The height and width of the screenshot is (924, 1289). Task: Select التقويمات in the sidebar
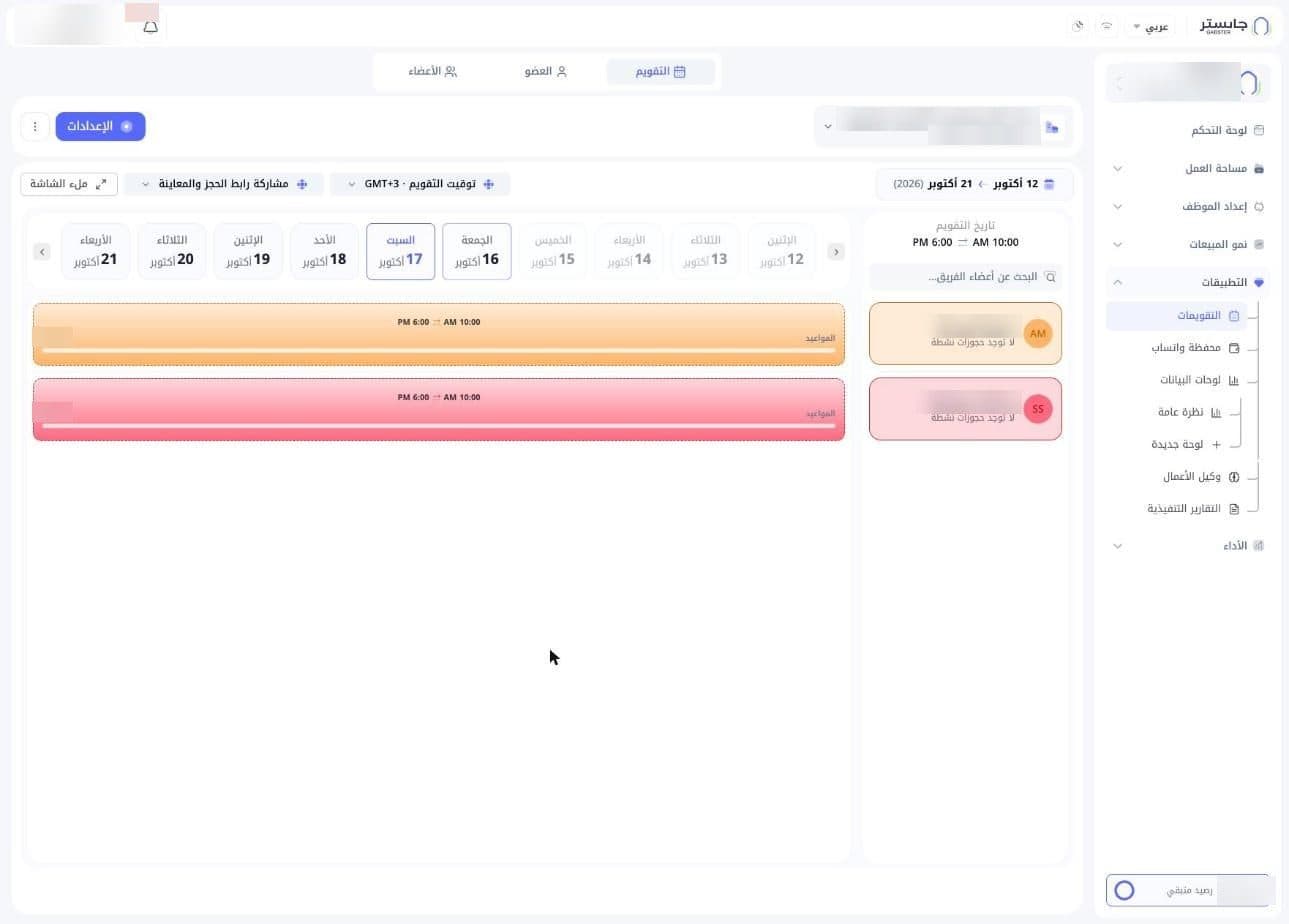1177,316
